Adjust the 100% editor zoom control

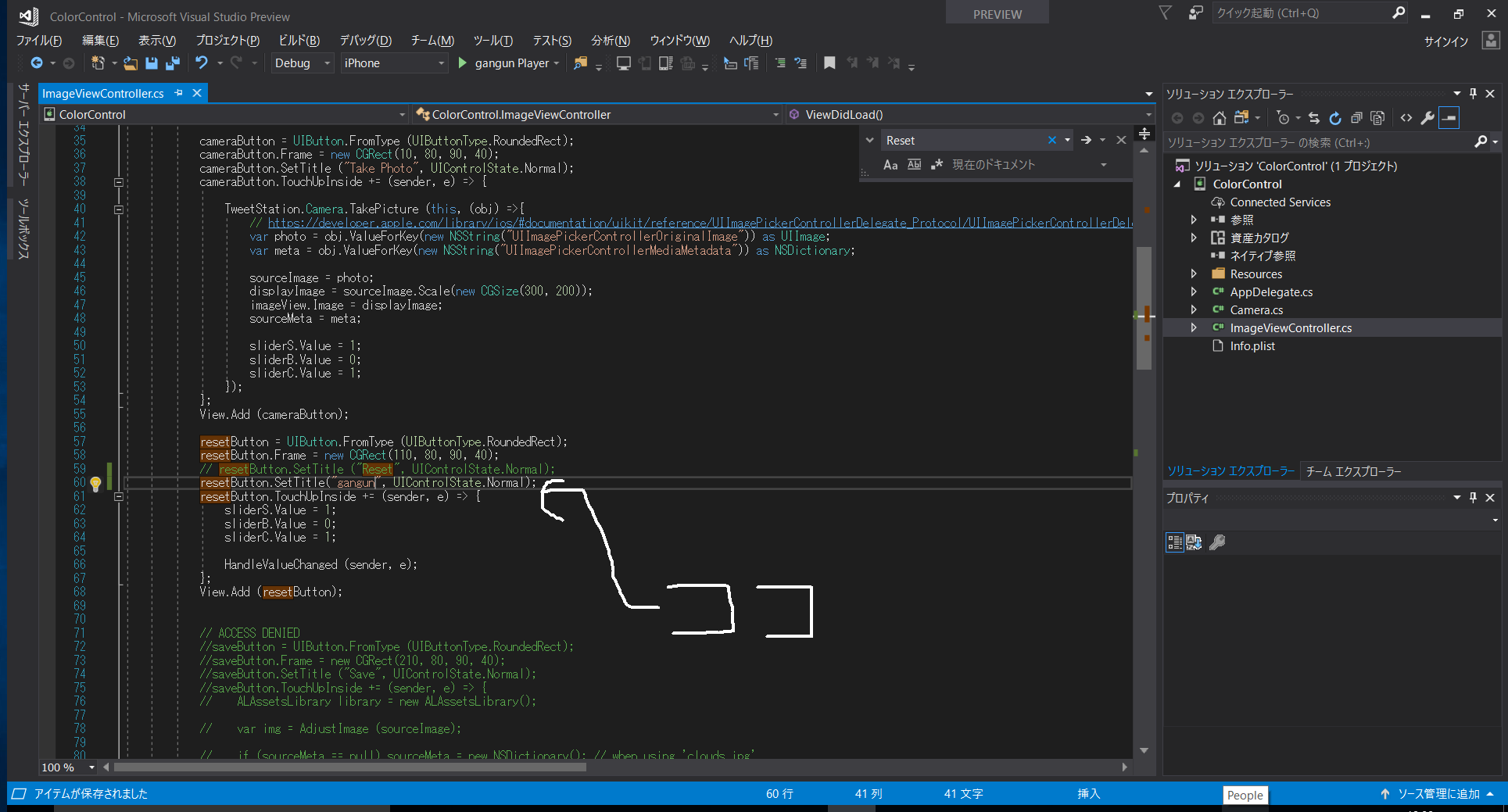coord(66,767)
